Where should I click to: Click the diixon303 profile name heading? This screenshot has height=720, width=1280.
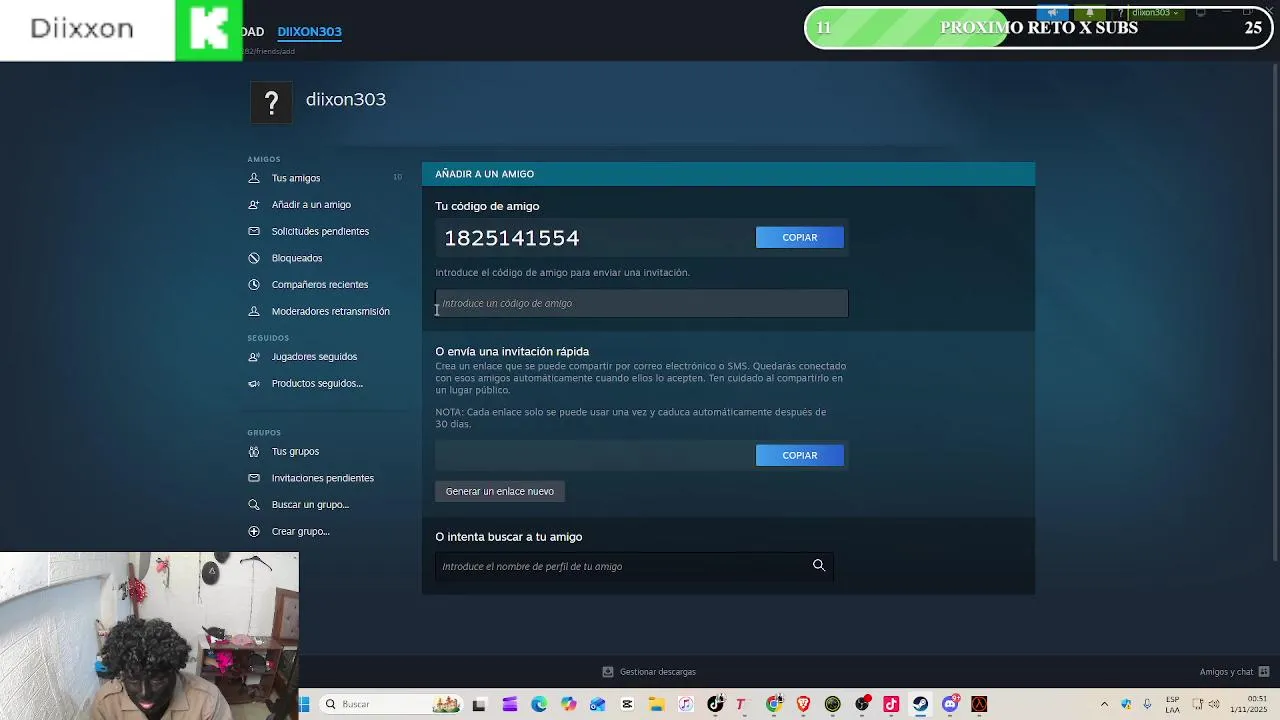(x=346, y=99)
